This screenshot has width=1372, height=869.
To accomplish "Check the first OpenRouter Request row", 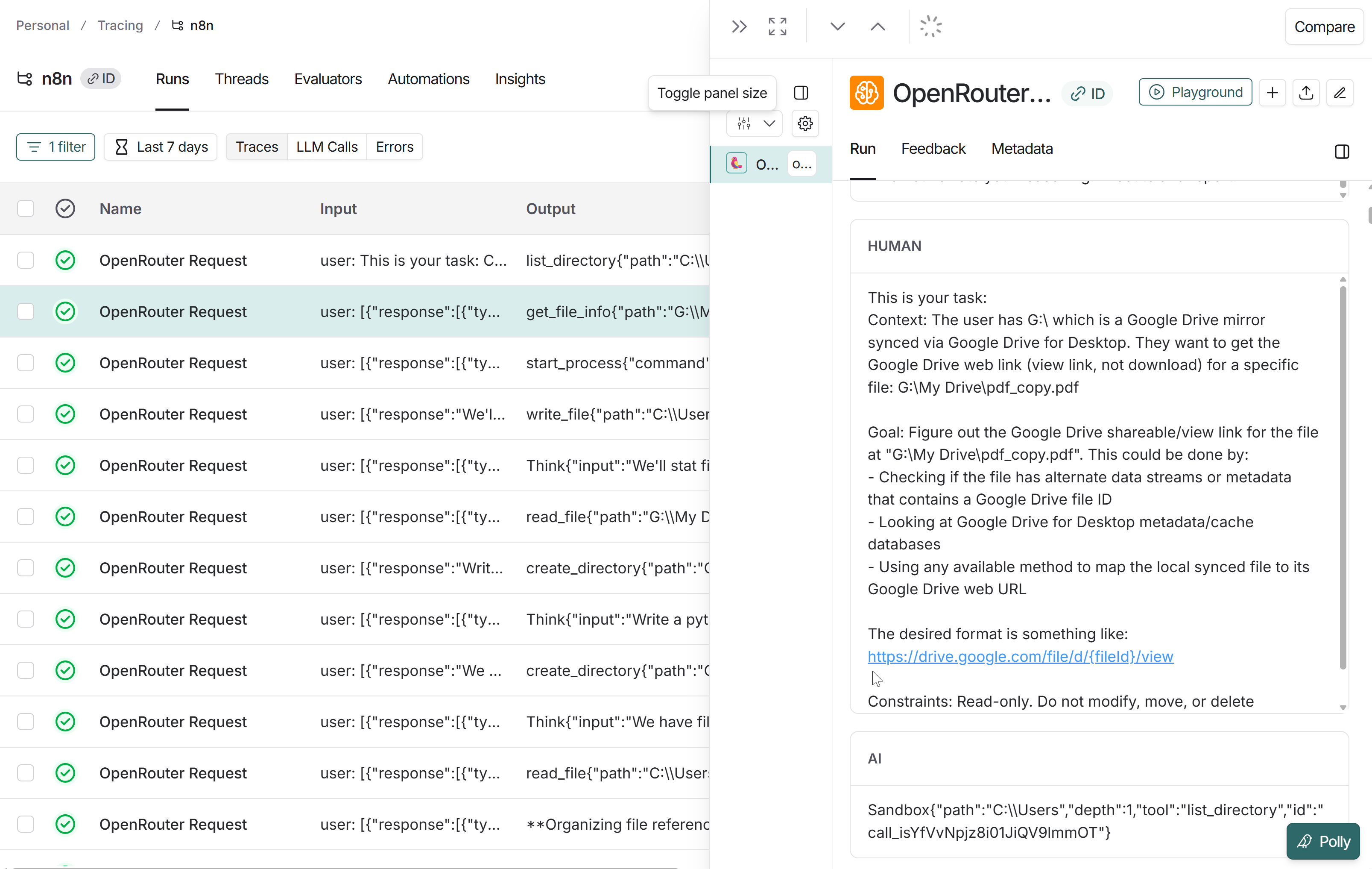I will point(26,260).
